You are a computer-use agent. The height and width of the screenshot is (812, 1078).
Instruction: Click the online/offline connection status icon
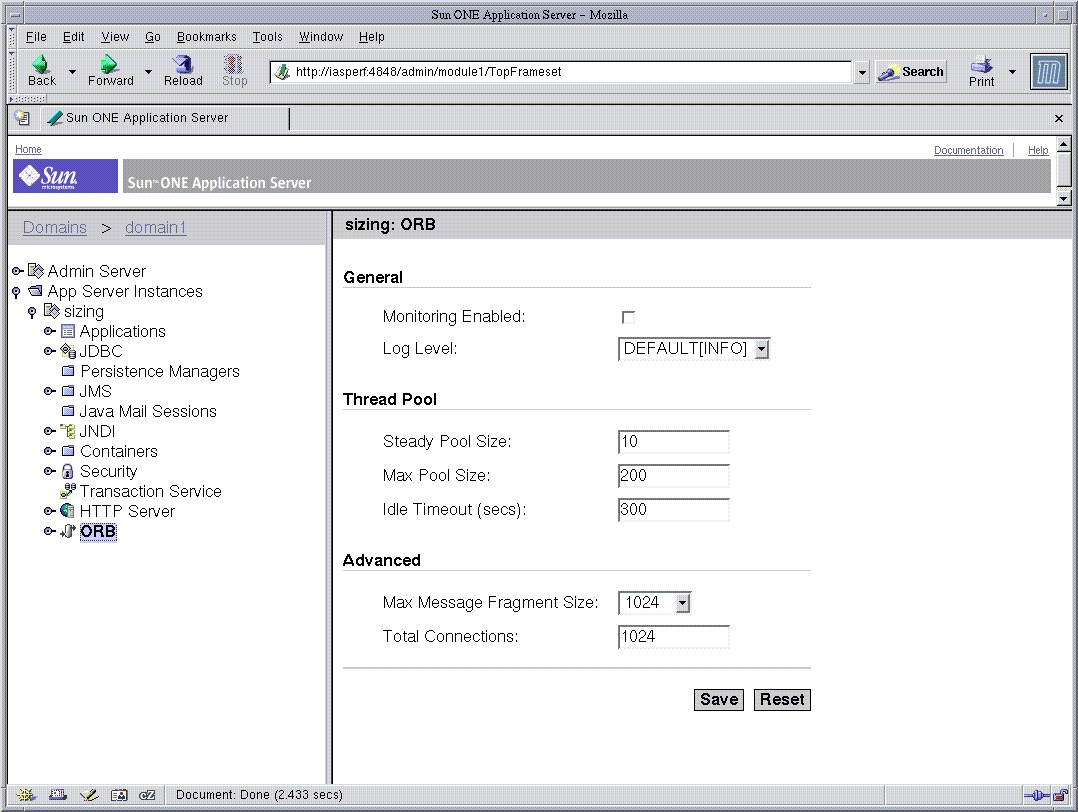1036,795
